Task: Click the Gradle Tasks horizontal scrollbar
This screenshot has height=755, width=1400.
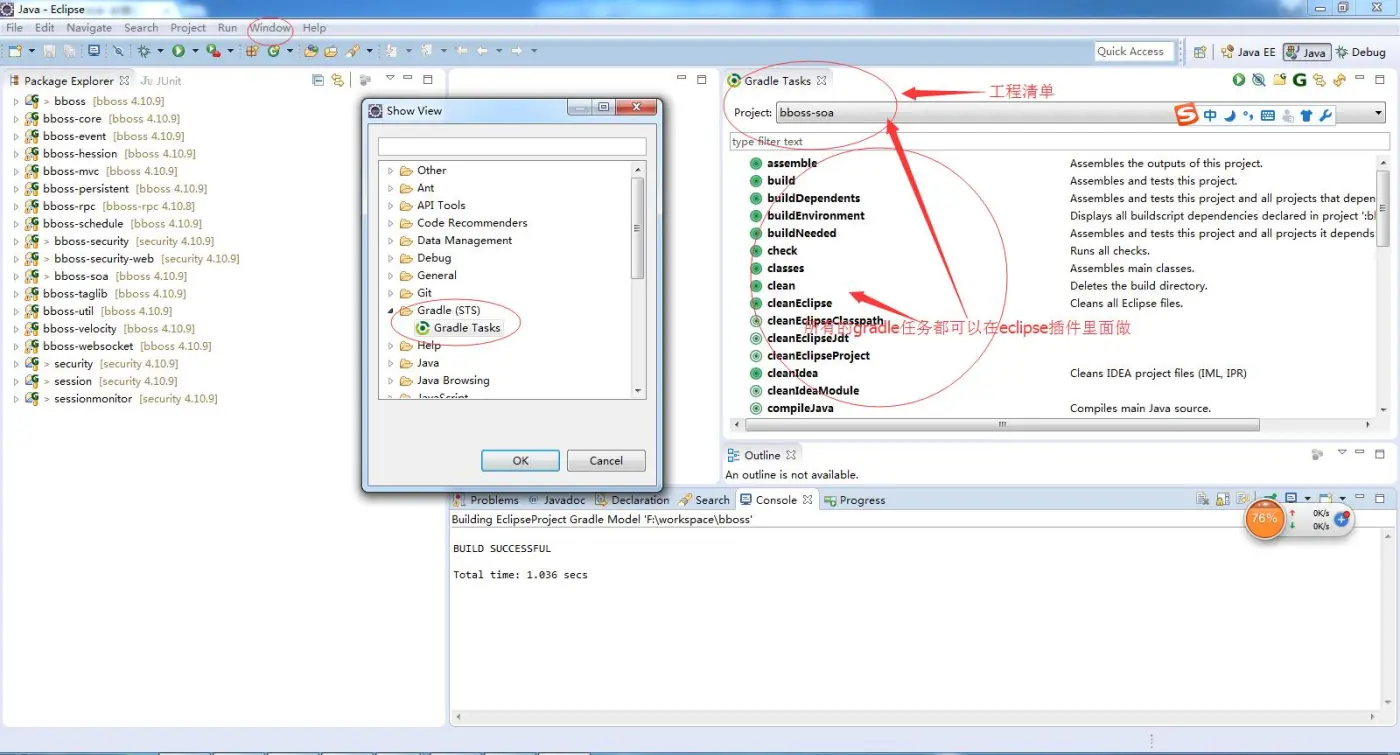Action: pyautogui.click(x=1000, y=425)
